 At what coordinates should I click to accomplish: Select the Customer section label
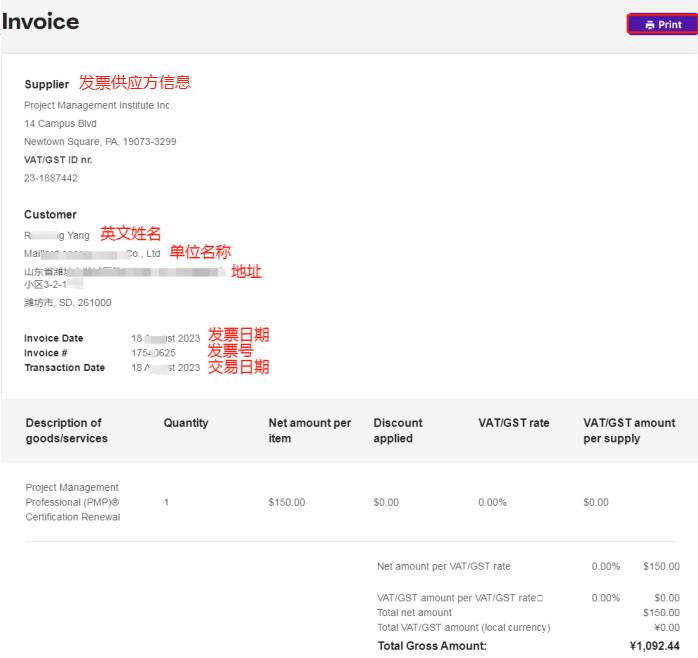coord(50,215)
